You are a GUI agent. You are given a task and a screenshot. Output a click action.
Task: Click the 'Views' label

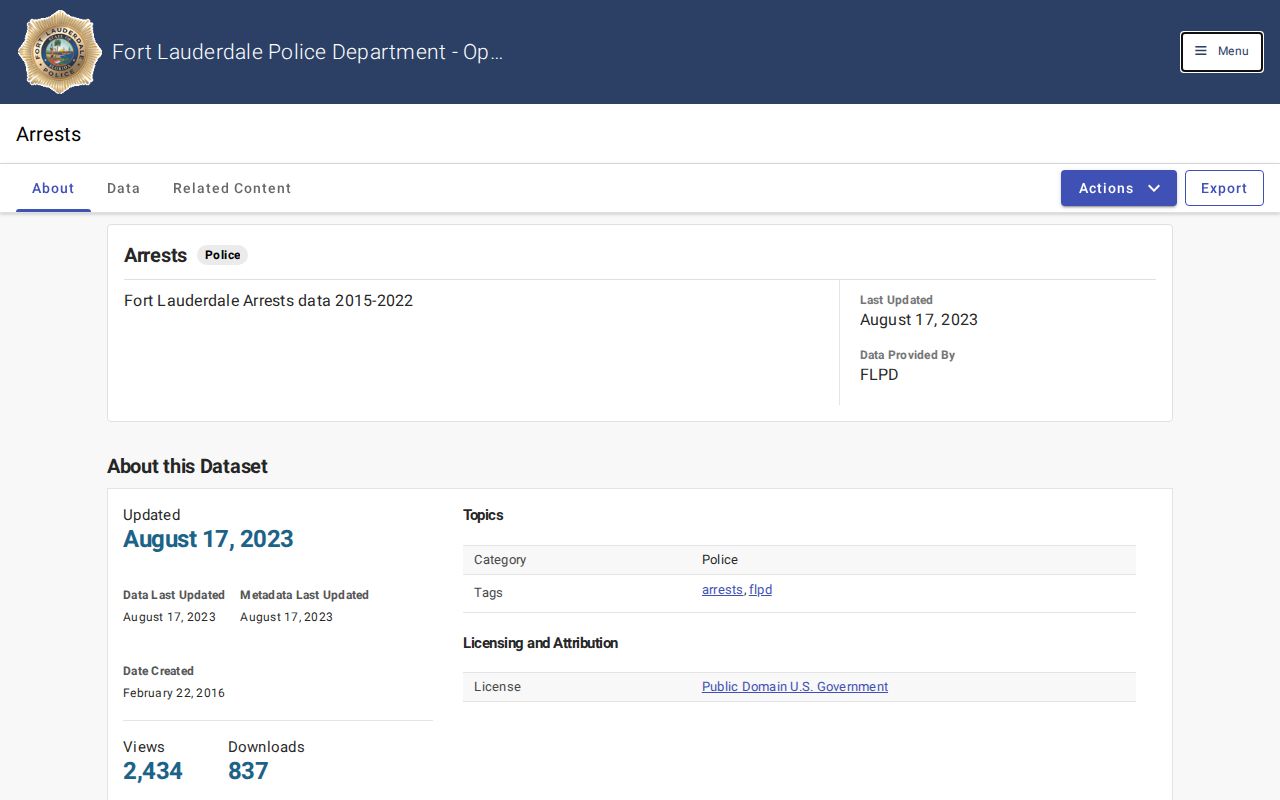point(144,747)
